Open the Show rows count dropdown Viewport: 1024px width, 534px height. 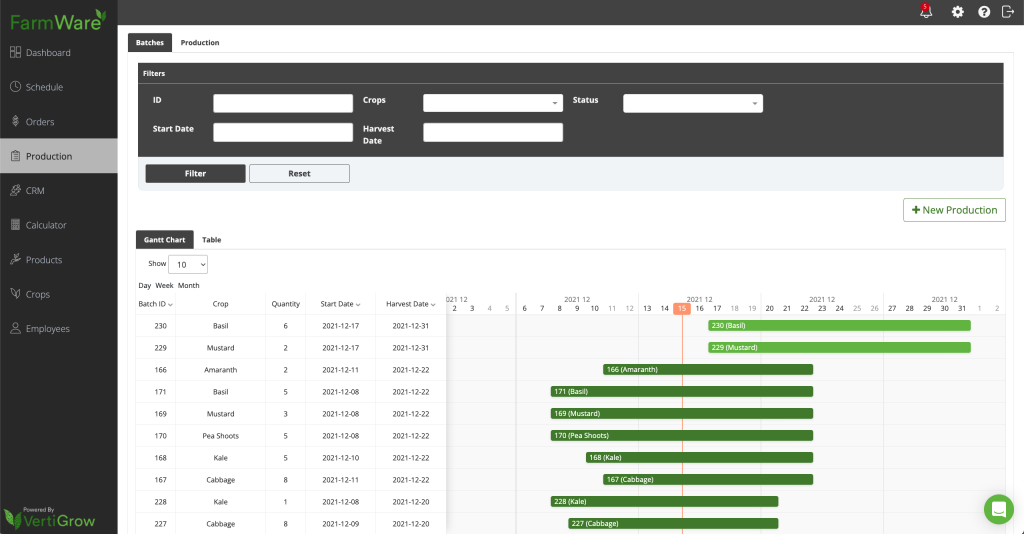tap(188, 265)
